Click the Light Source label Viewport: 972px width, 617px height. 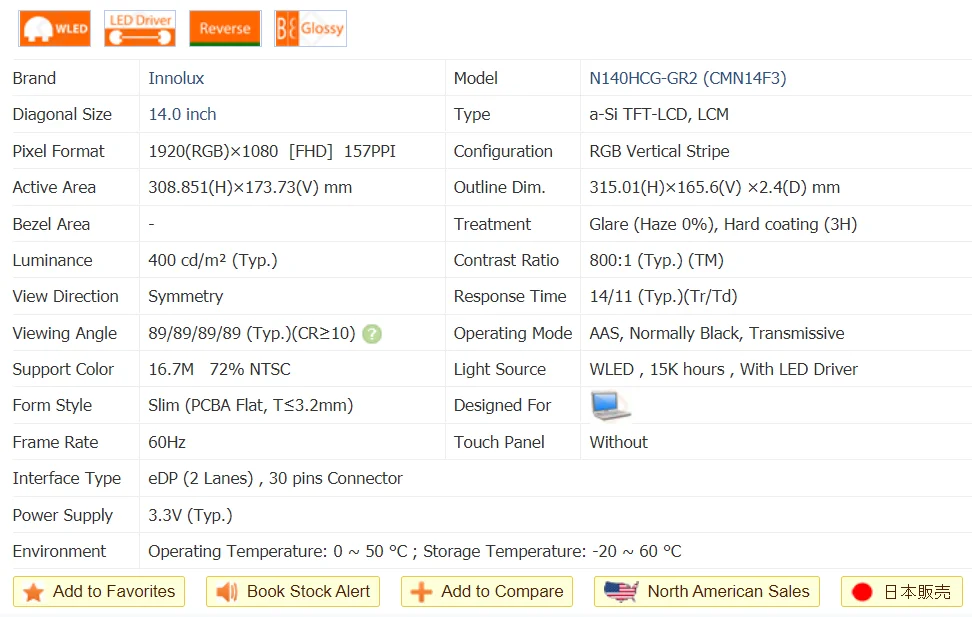pos(500,370)
